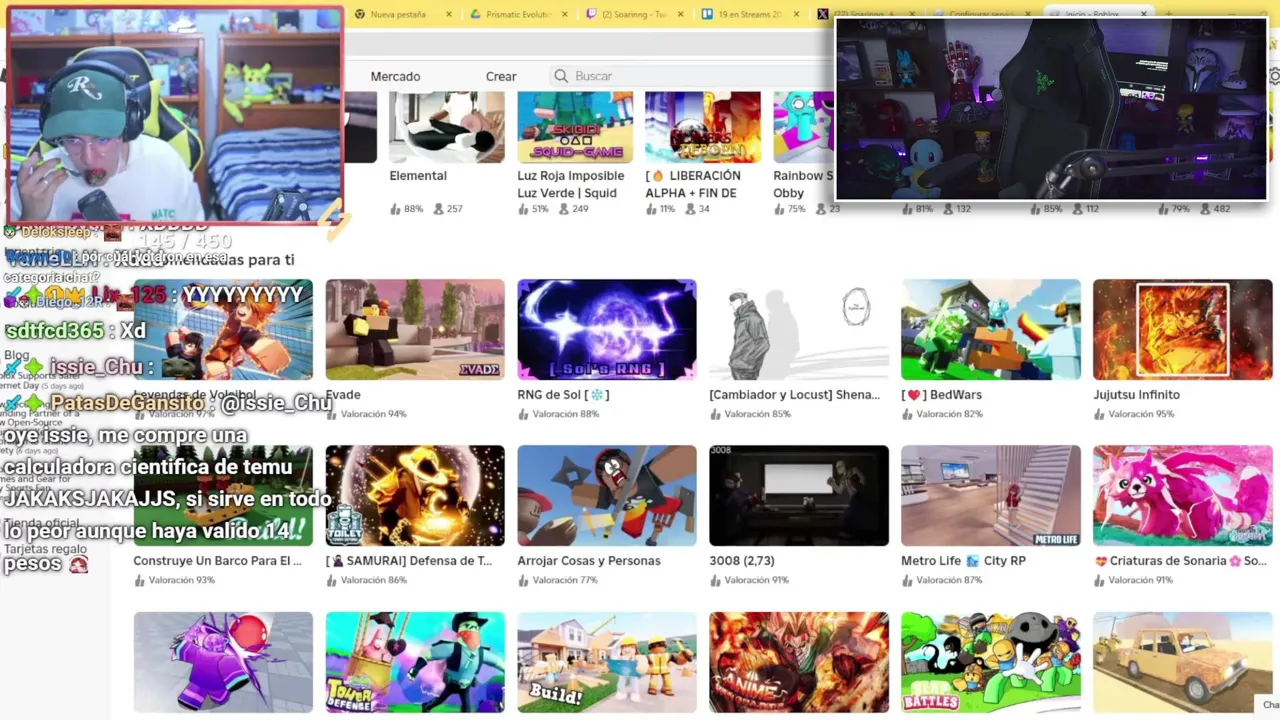
Task: Click the players icon beside 257 under Elemental
Action: click(x=438, y=209)
